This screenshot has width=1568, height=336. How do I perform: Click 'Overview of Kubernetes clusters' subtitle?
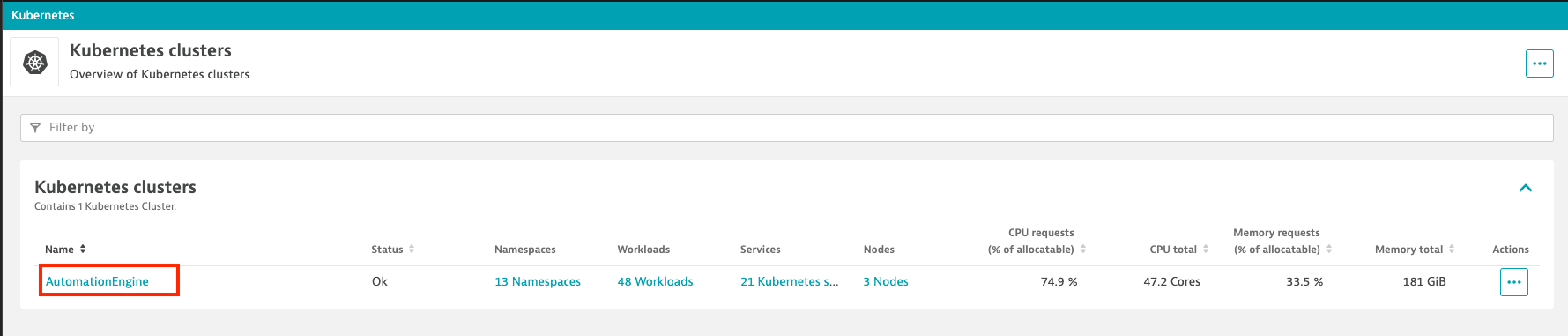160,74
